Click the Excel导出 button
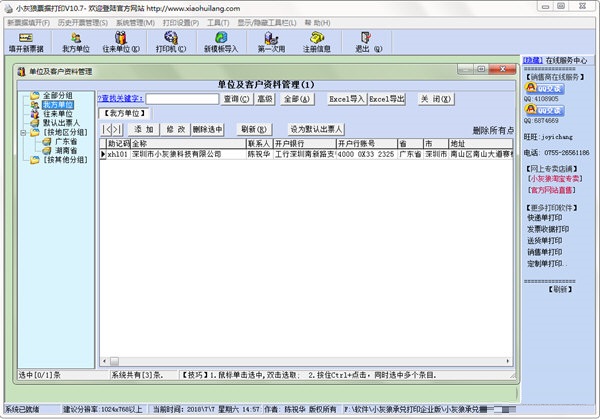600x419 pixels. (387, 99)
